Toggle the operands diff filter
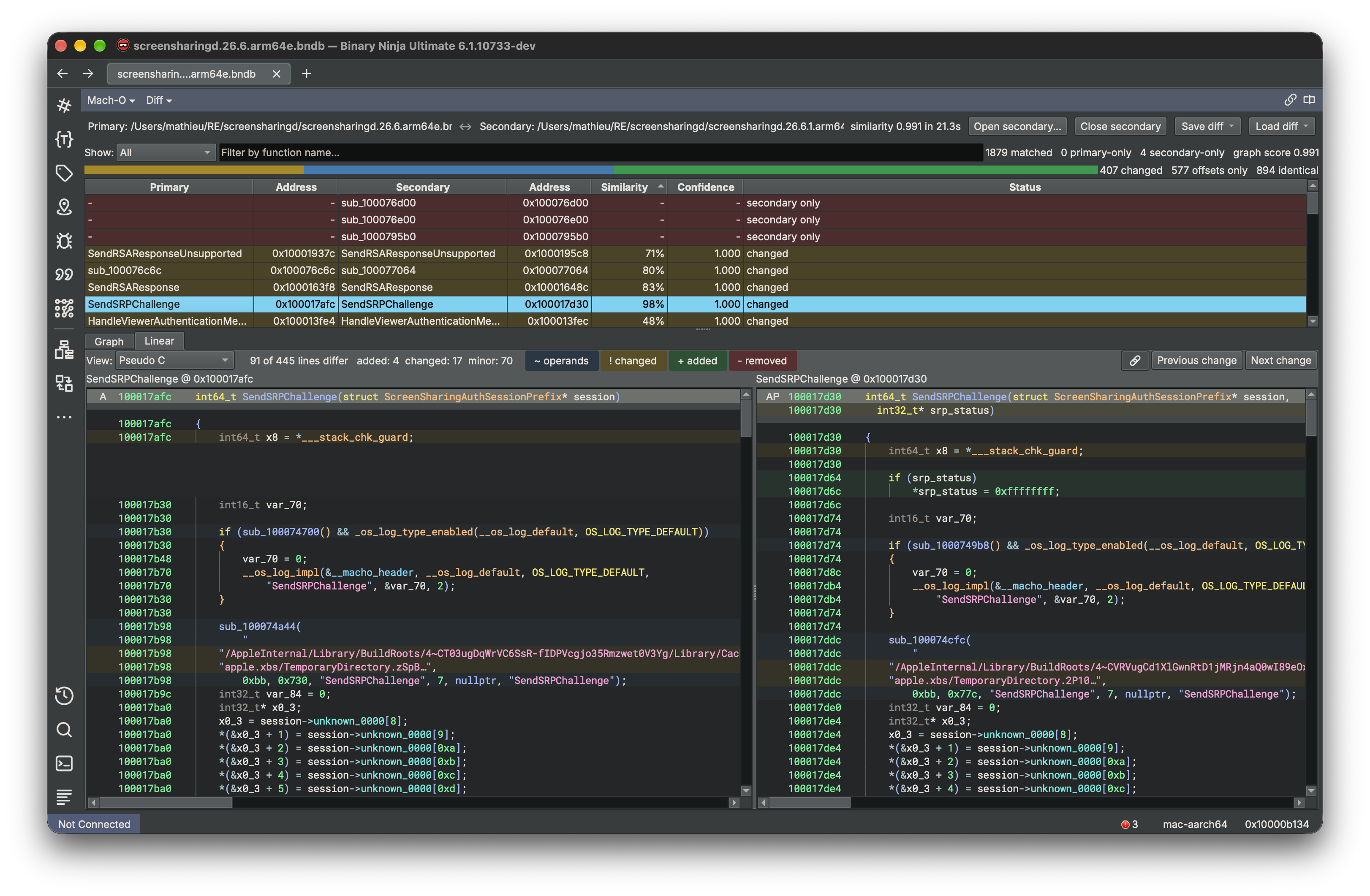The height and width of the screenshot is (896, 1370). coord(561,361)
